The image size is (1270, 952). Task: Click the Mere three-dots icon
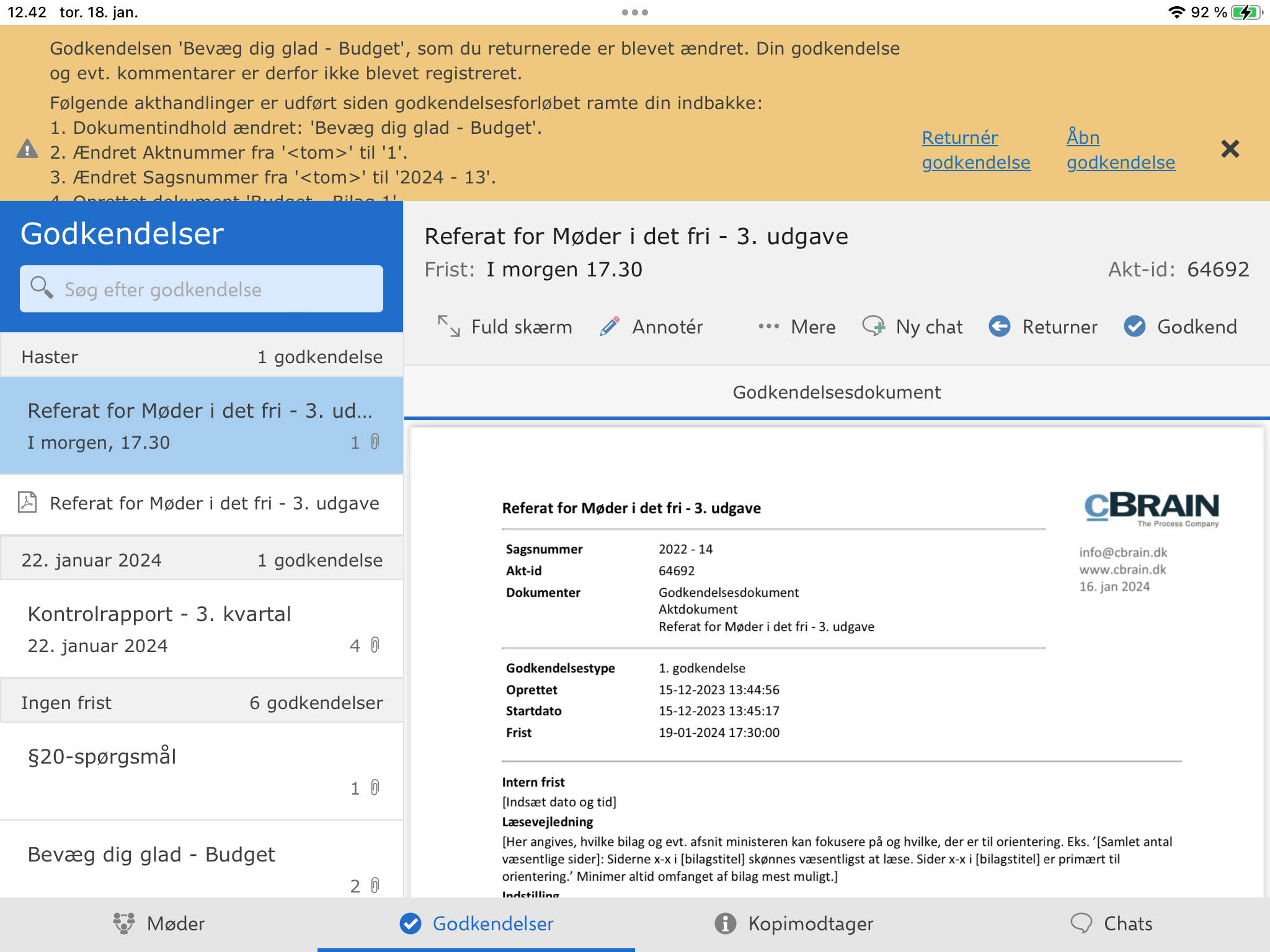768,326
